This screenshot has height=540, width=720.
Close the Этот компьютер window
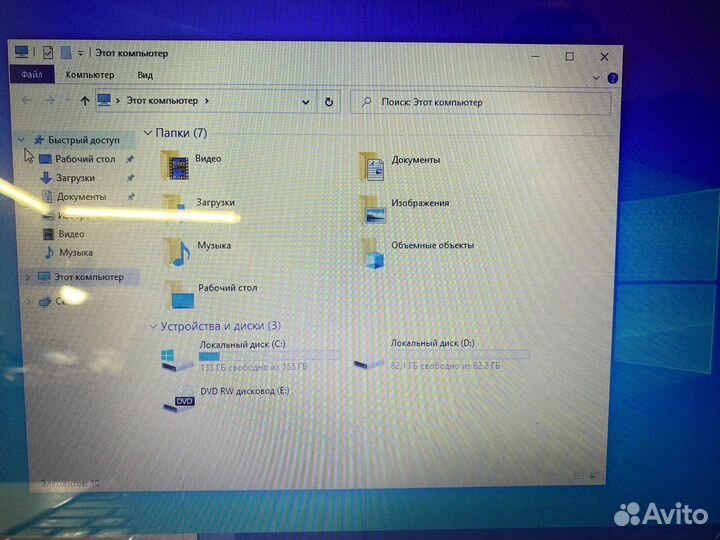[604, 57]
